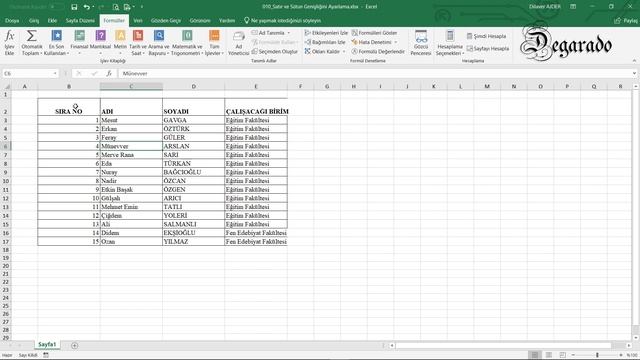Click the zoom slider handle

[x=597, y=355]
